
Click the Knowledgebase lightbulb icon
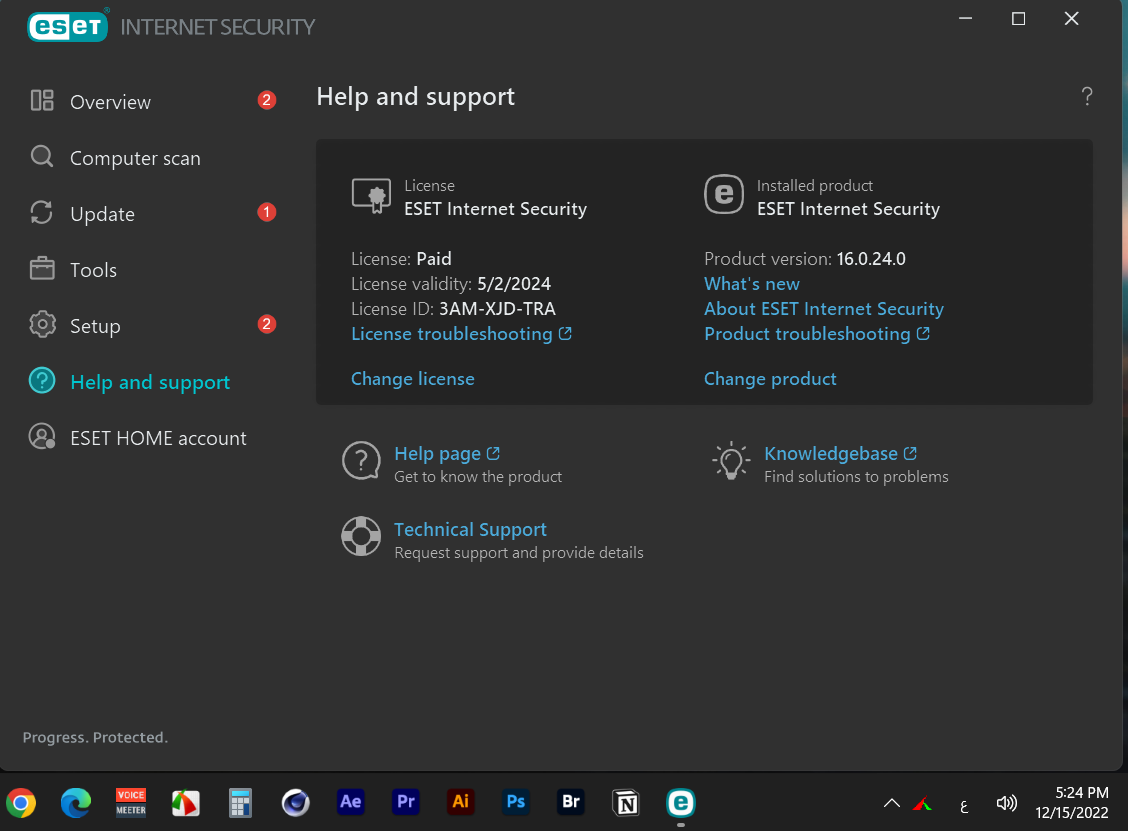tap(731, 461)
